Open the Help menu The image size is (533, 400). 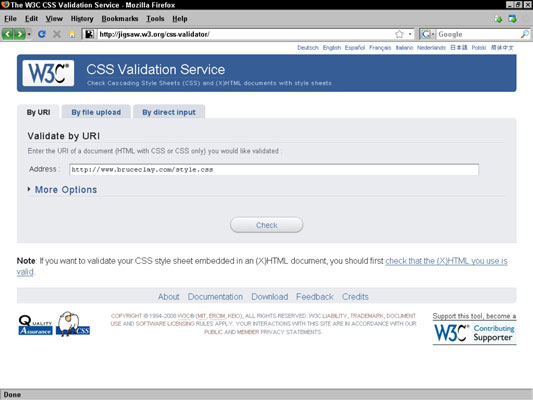coord(179,19)
